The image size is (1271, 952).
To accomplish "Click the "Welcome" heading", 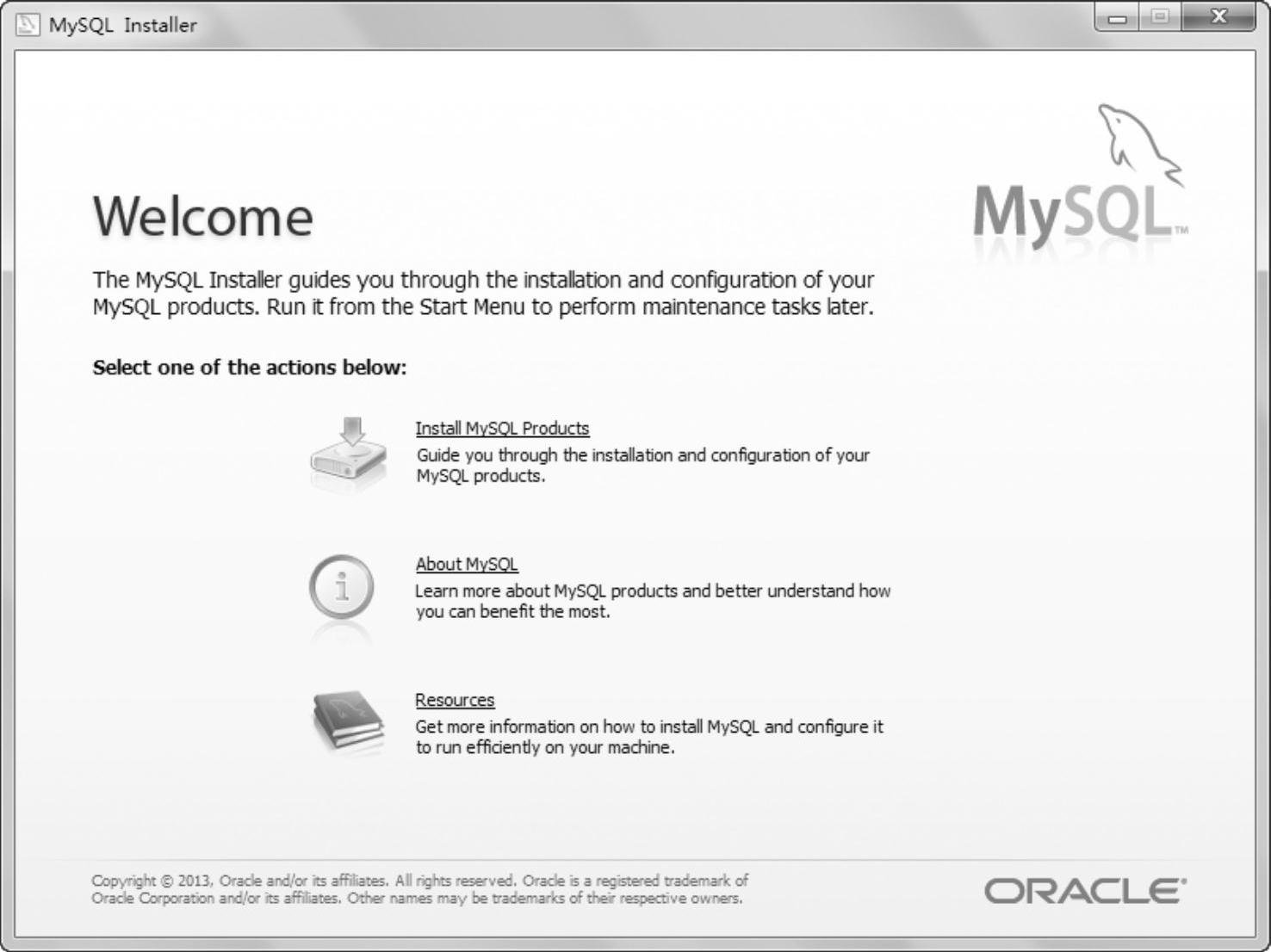I will (x=203, y=216).
